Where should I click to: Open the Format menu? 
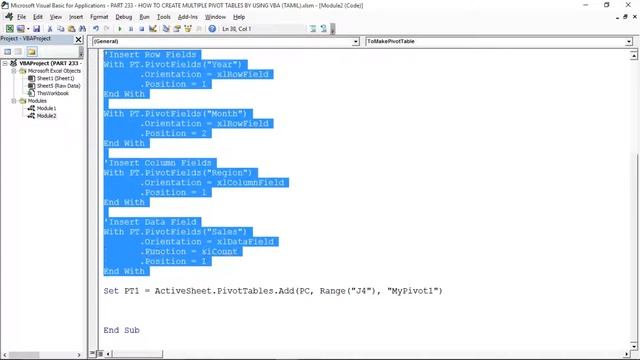pyautogui.click(x=99, y=17)
